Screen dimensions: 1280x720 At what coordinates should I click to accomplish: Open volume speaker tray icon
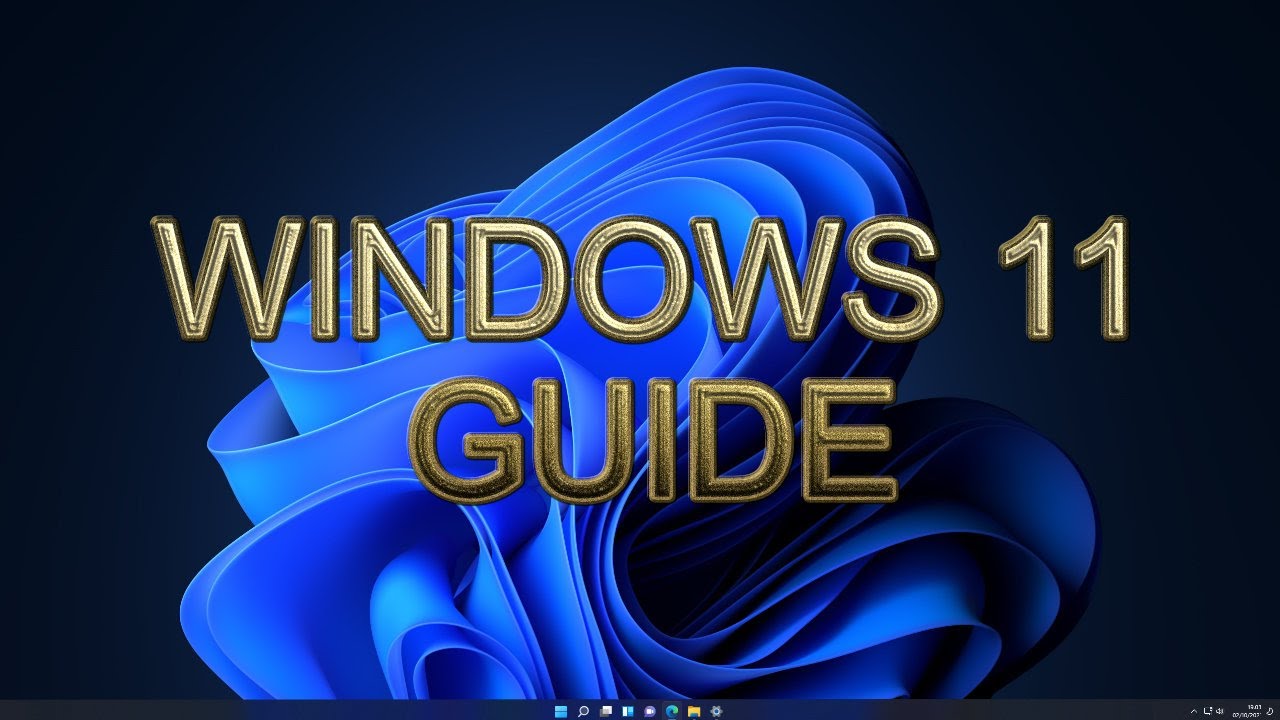[x=1220, y=711]
